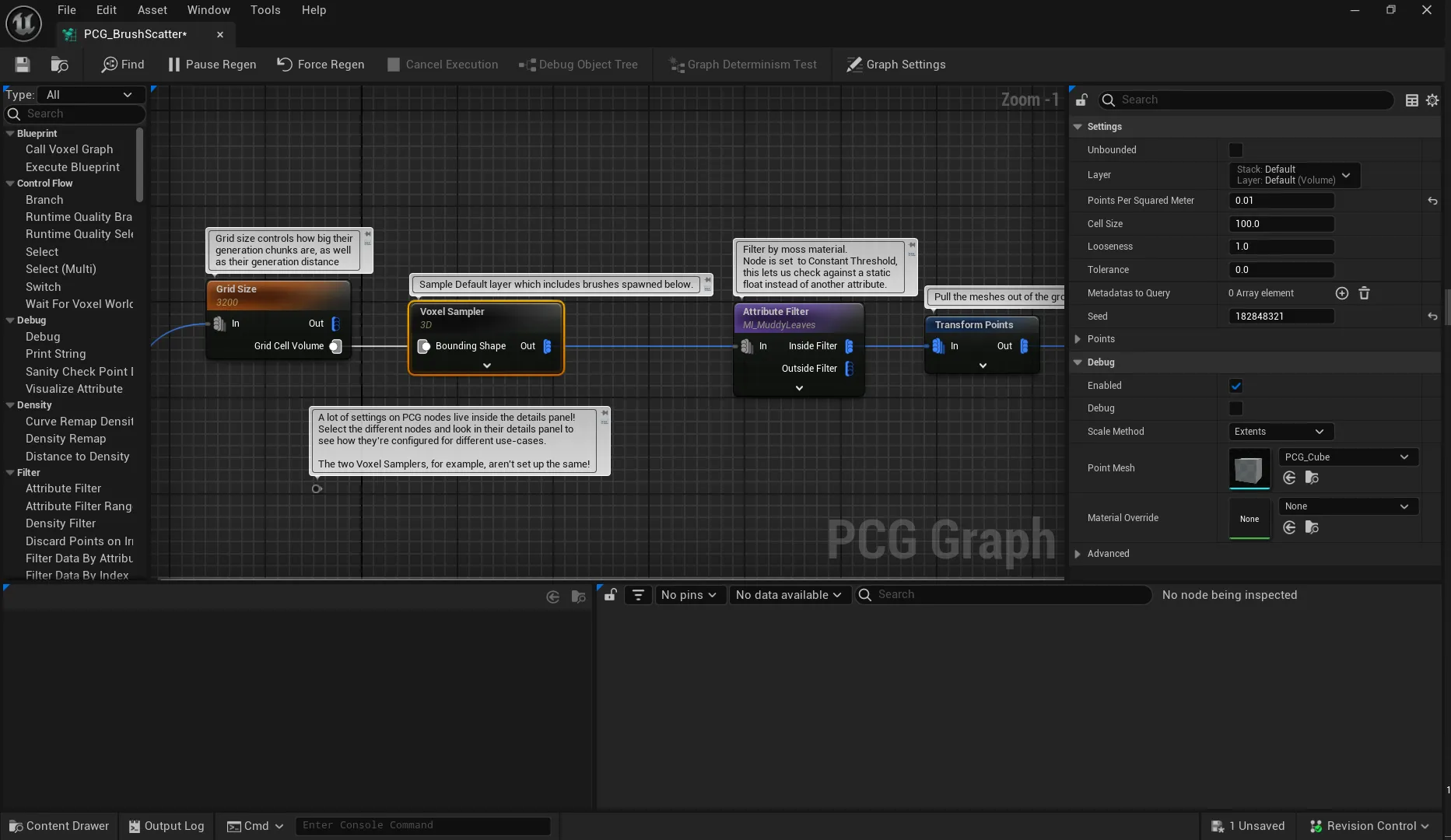Select the PCG_BrushScatter tab
This screenshot has width=1451, height=840.
click(134, 34)
